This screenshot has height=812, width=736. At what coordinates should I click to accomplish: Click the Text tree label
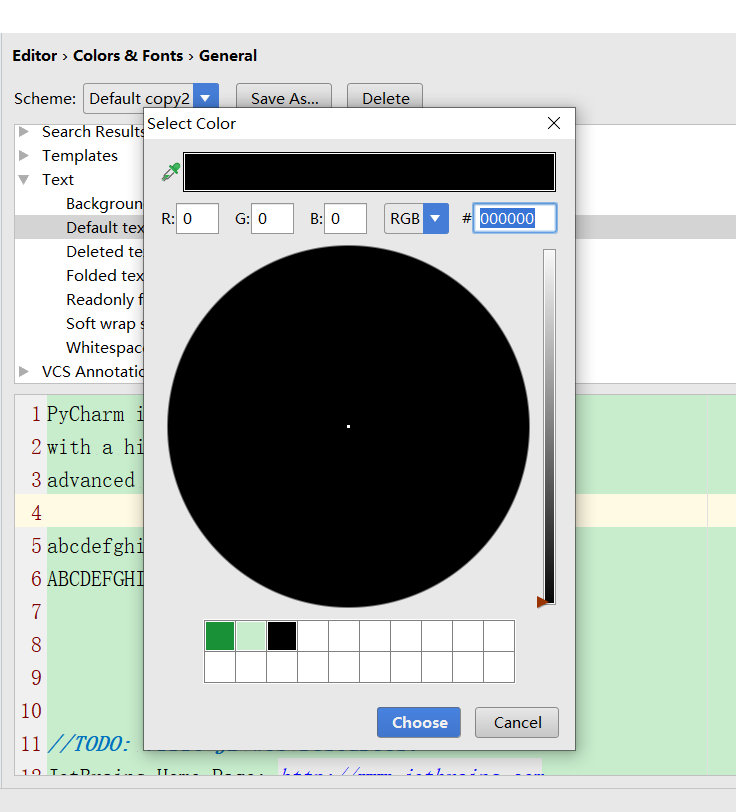click(57, 179)
